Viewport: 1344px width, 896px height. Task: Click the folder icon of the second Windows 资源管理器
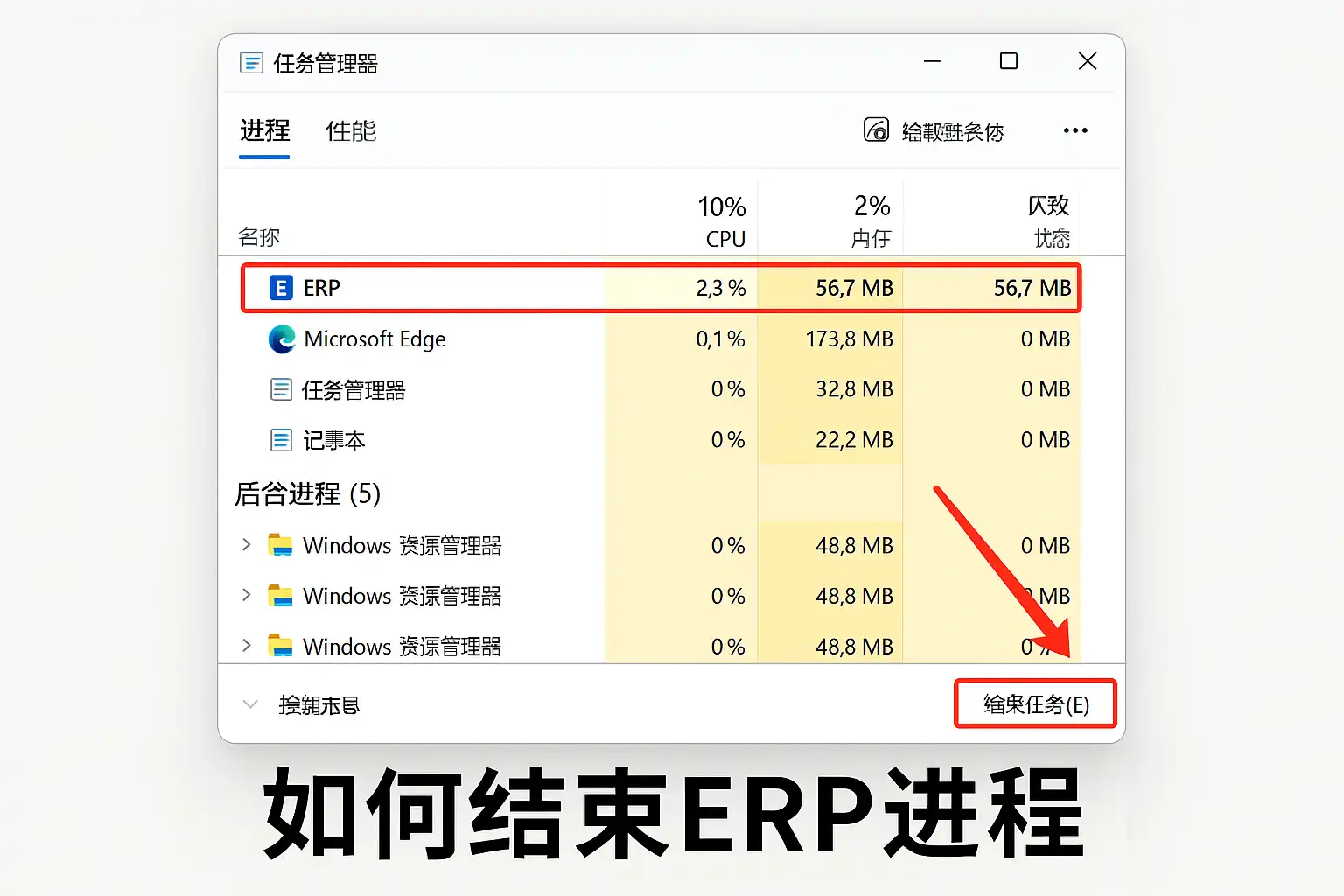pos(280,596)
